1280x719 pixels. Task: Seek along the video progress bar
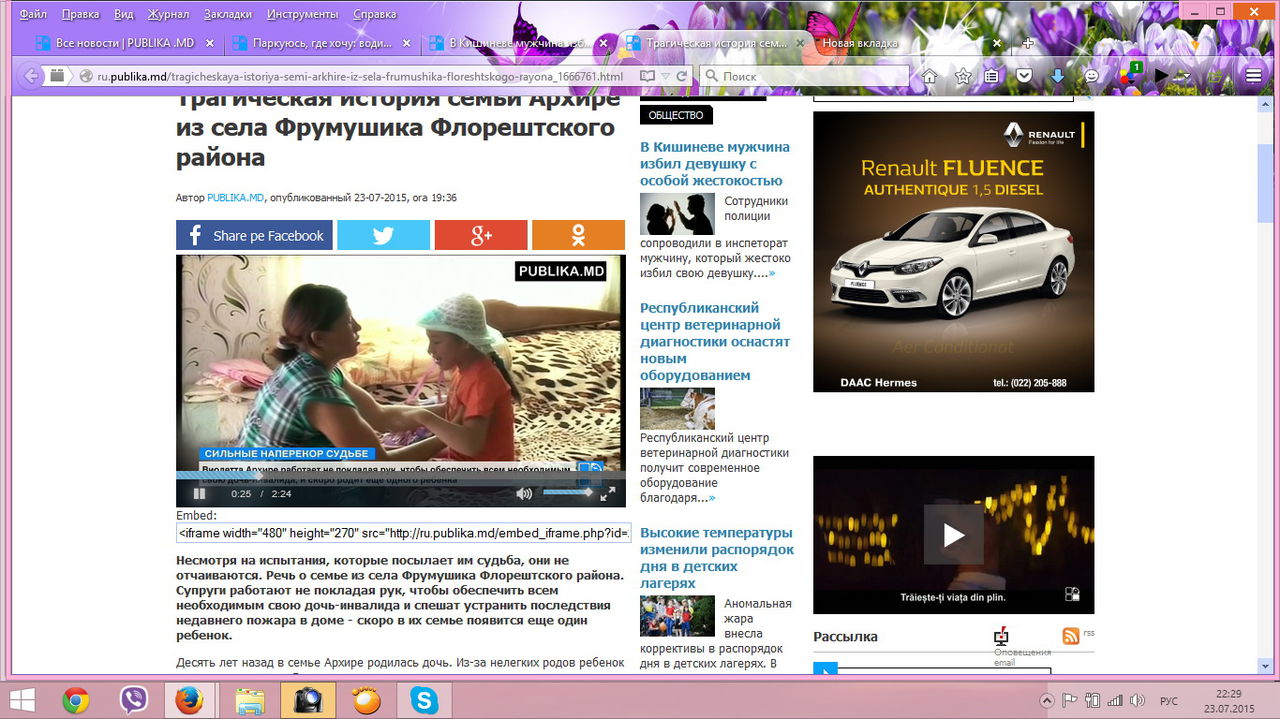click(x=400, y=475)
